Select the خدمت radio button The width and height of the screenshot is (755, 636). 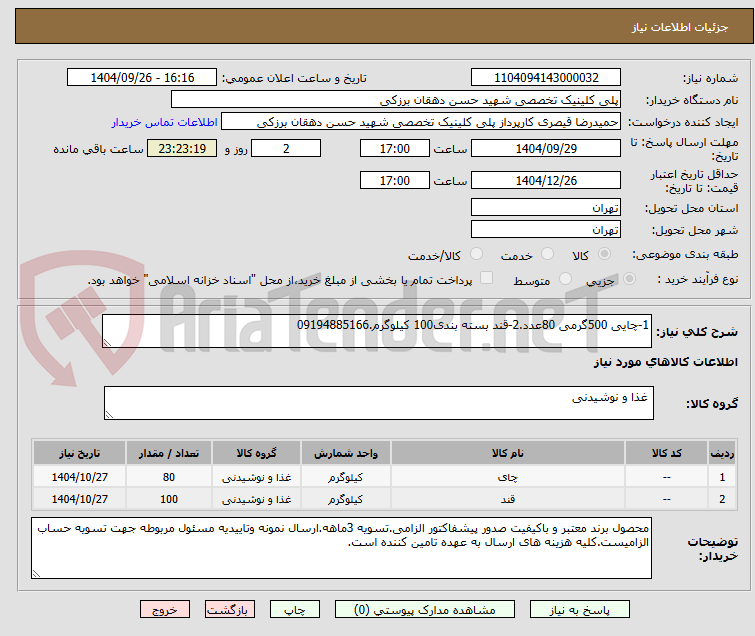(x=547, y=254)
